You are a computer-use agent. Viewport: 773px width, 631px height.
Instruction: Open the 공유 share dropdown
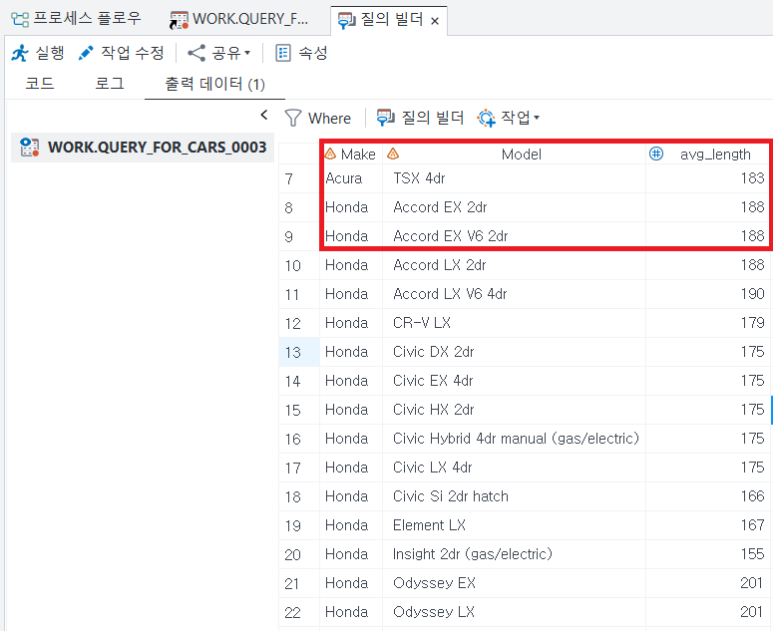pos(219,53)
